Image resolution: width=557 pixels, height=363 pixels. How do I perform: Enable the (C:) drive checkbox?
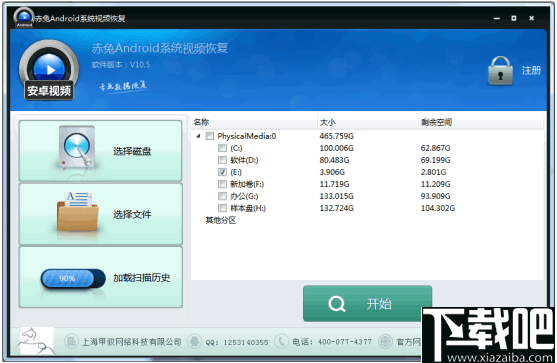222,148
